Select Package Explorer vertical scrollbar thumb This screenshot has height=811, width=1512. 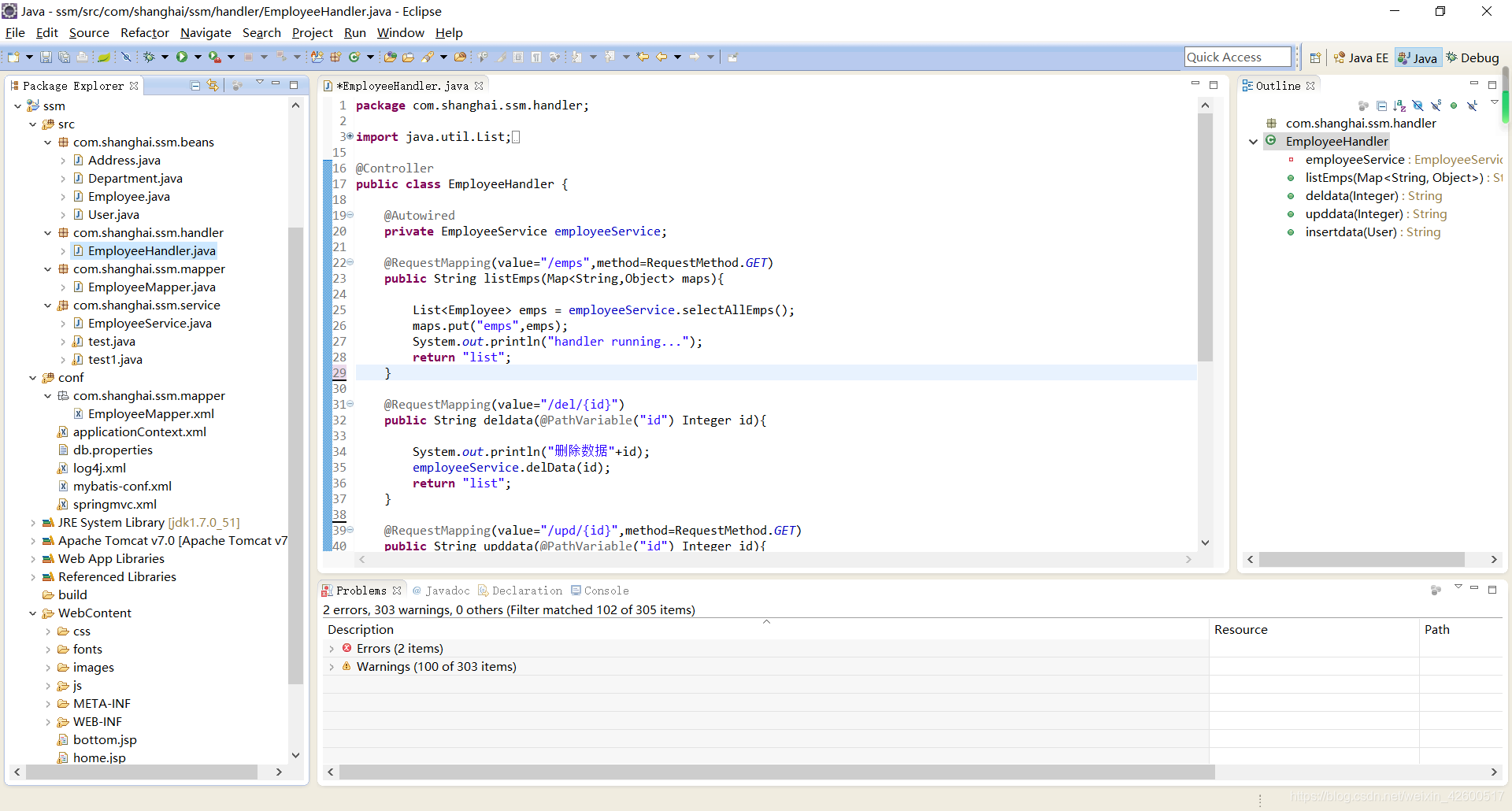[295, 455]
